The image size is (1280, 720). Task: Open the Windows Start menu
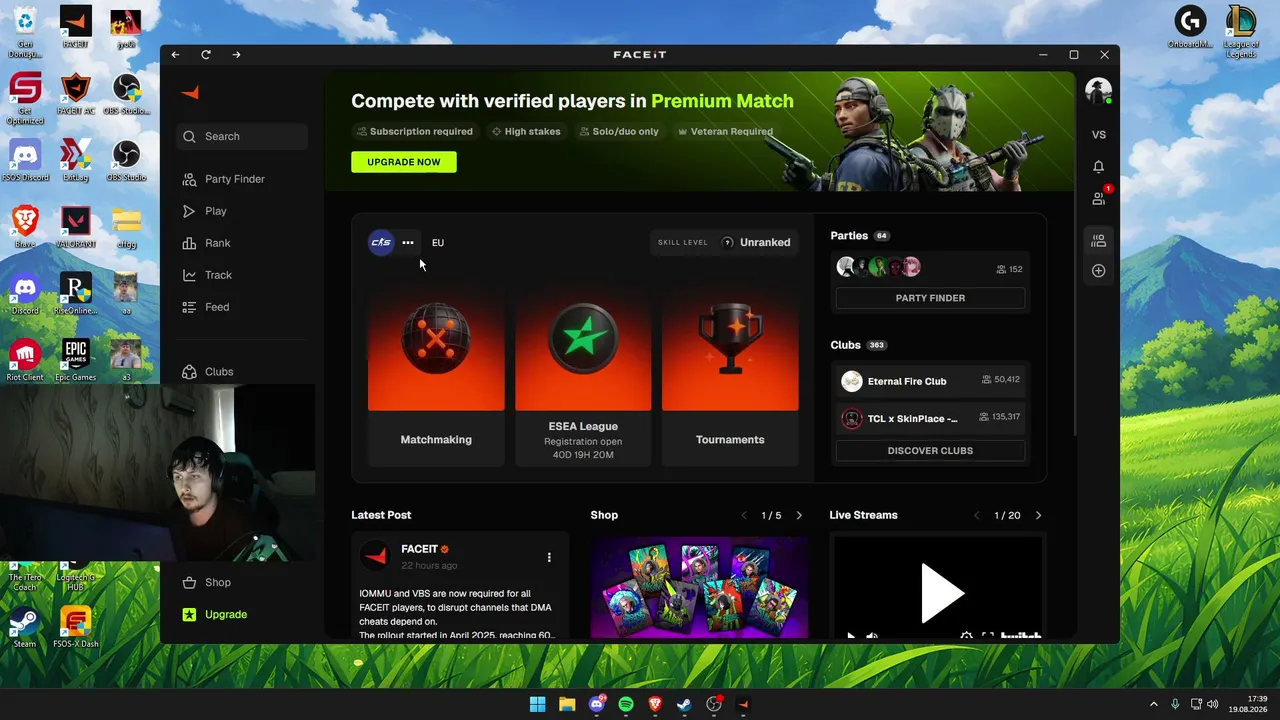pos(538,704)
